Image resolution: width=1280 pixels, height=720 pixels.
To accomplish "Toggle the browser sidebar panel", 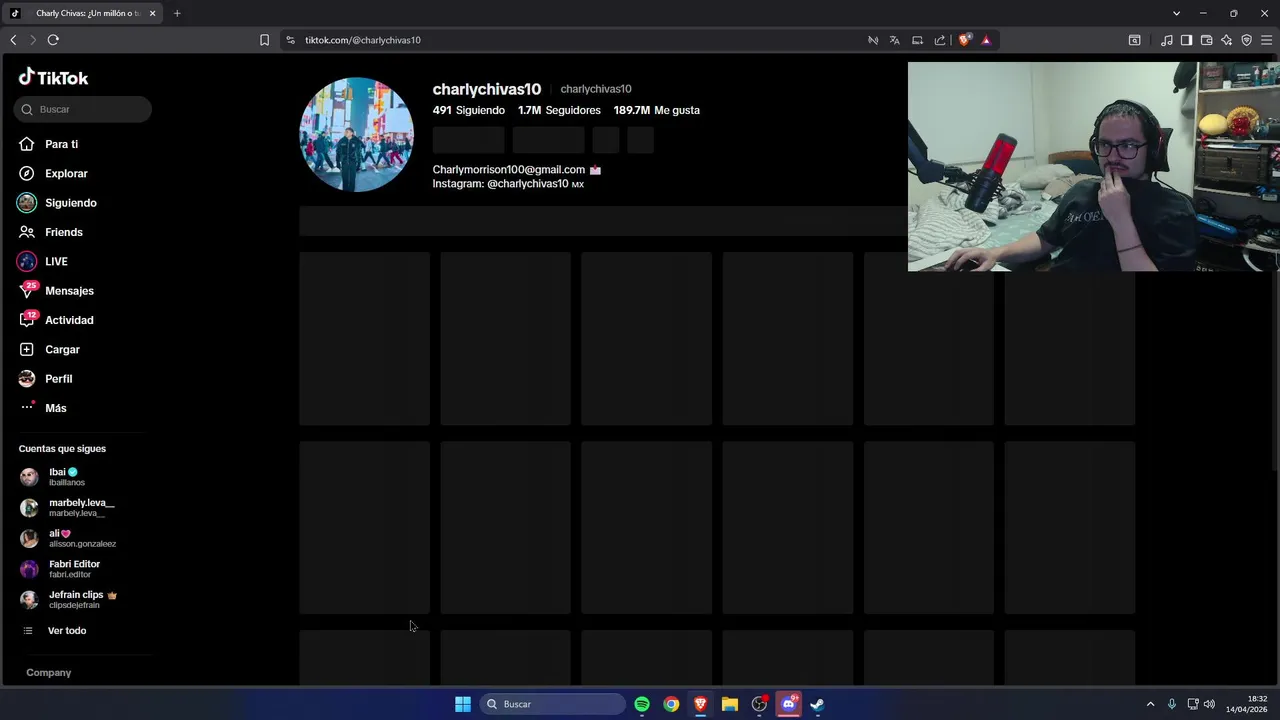I will coord(1186,40).
